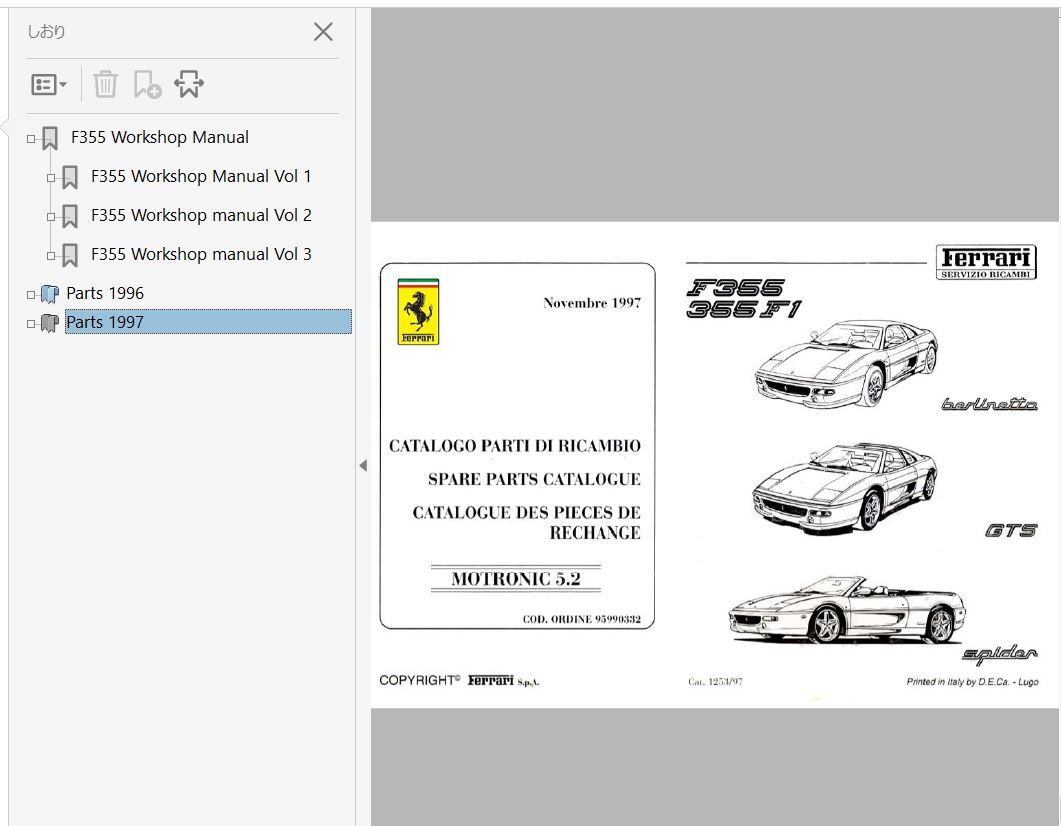This screenshot has height=826, width=1061.
Task: Click "Printed in Italy by D.E.Ca. - Lugo"
Action: [x=972, y=682]
